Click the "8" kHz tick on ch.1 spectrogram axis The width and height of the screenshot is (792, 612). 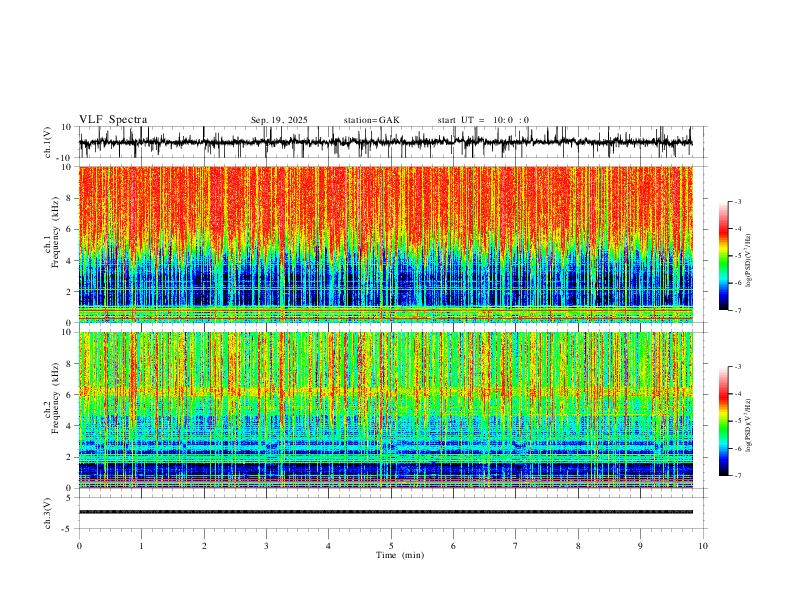(69, 198)
